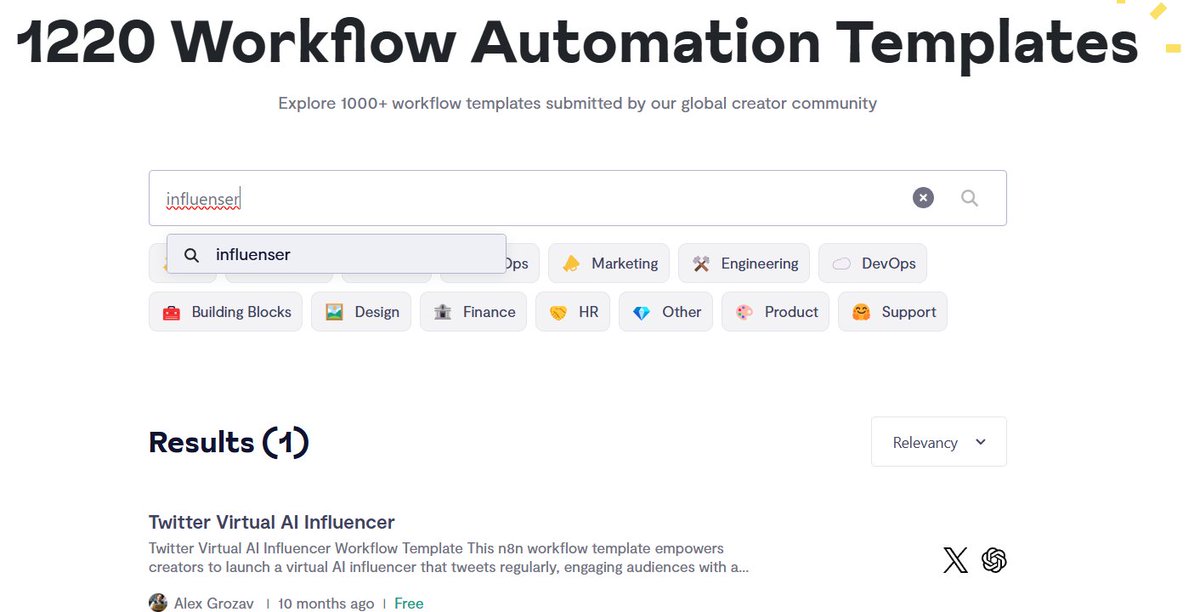The image size is (1200, 612).
Task: Click Alex Grozav's avatar
Action: (158, 603)
